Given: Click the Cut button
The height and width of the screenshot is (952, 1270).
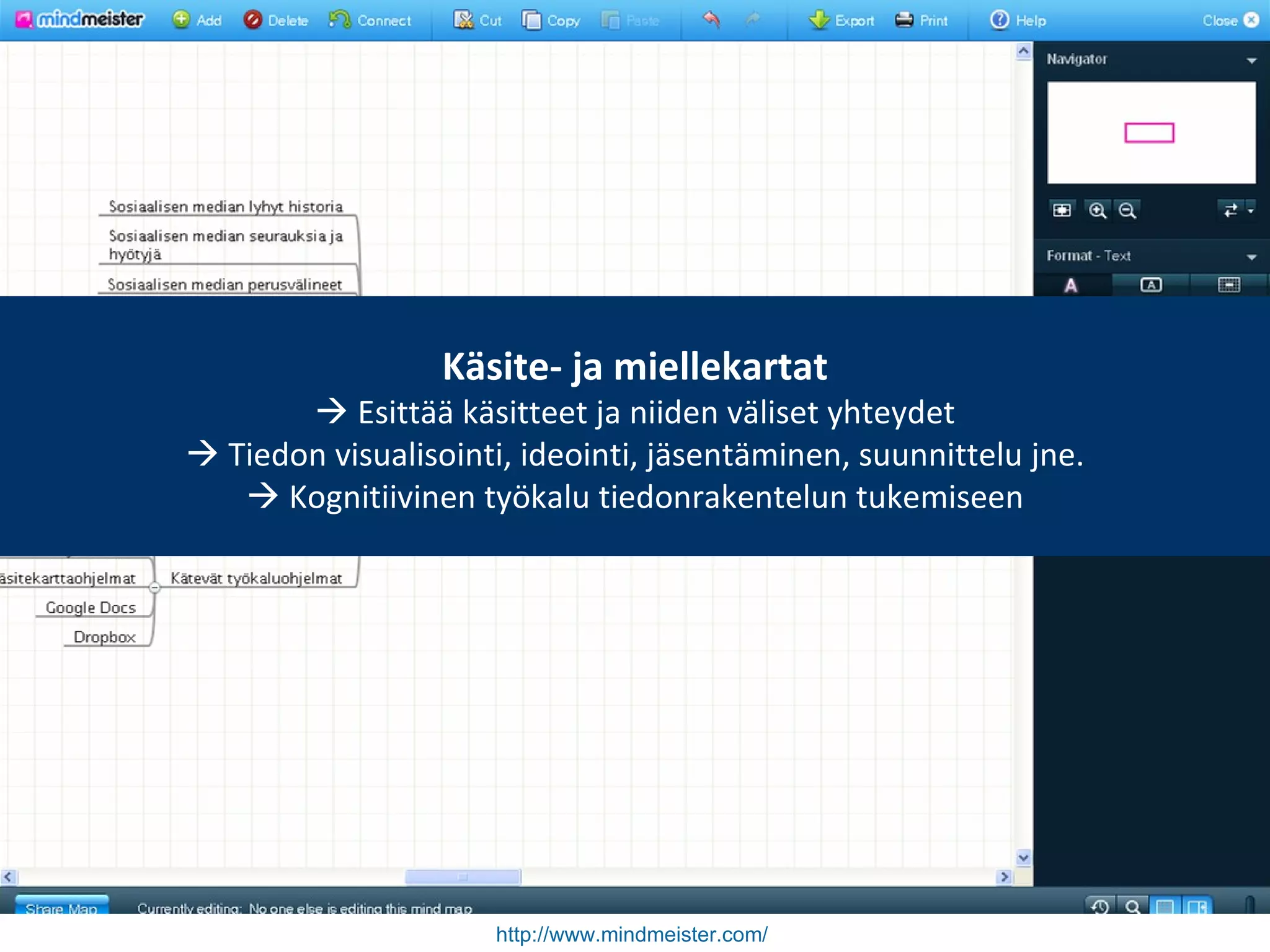Looking at the screenshot, I should coord(477,20).
